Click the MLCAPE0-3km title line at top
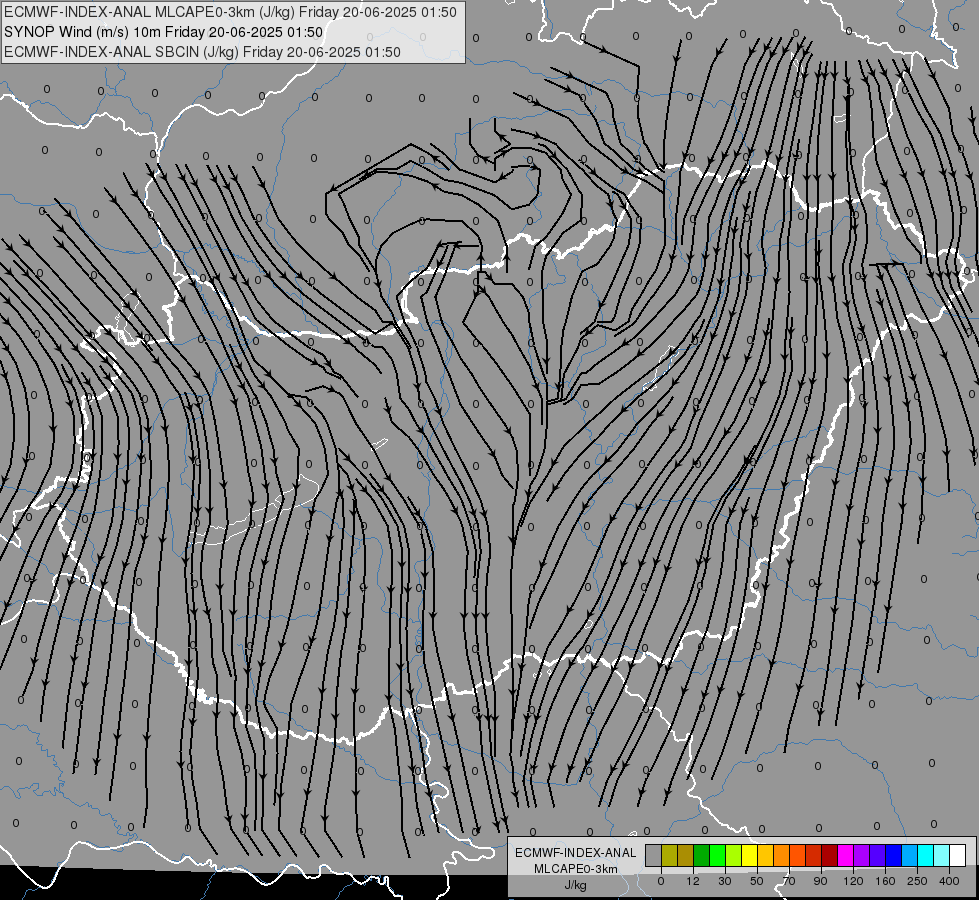979x900 pixels. (230, 12)
